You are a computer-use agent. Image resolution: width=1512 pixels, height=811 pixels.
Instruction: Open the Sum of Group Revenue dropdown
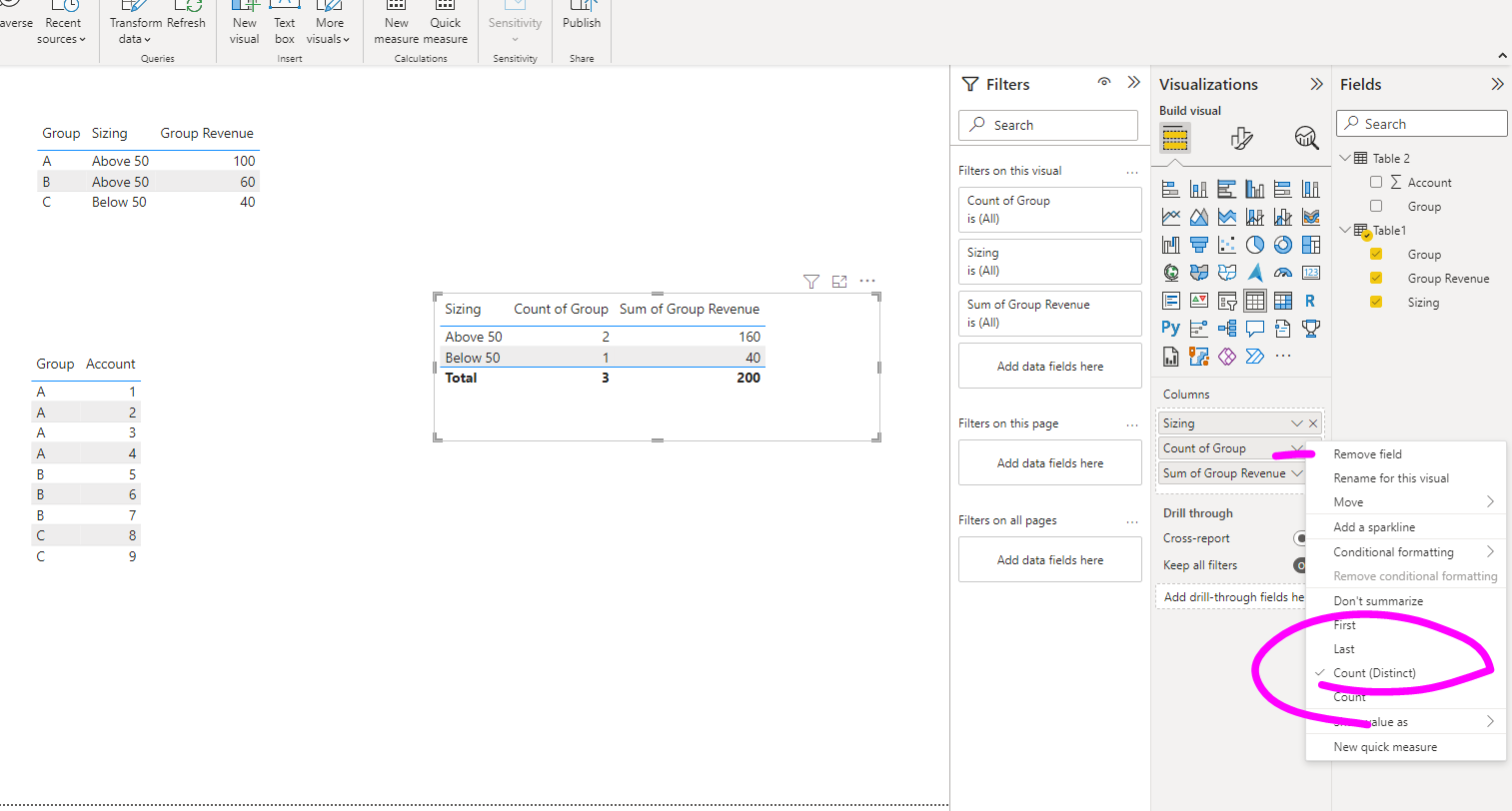pos(1297,473)
